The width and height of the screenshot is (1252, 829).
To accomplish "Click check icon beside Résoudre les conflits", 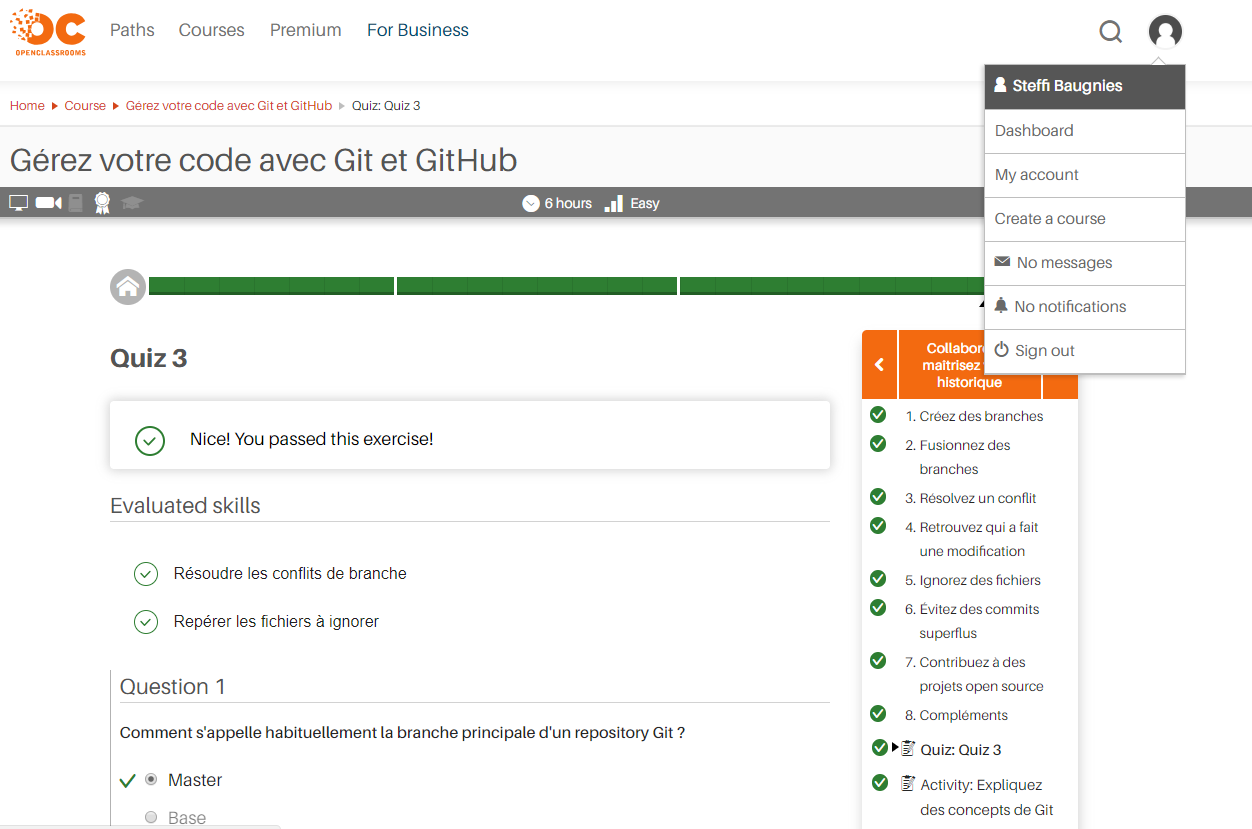I will (x=146, y=574).
